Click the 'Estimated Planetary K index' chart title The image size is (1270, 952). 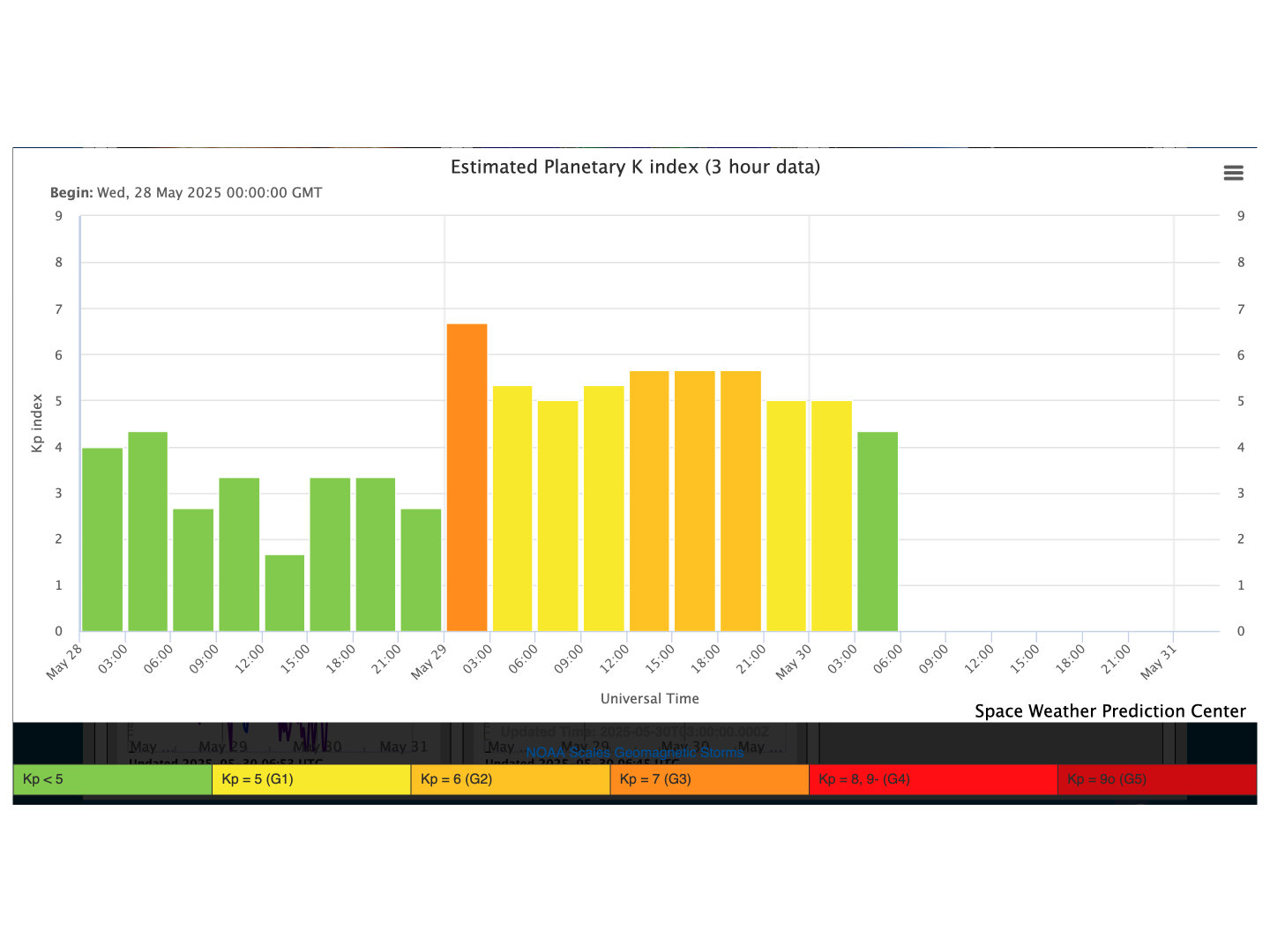635,167
